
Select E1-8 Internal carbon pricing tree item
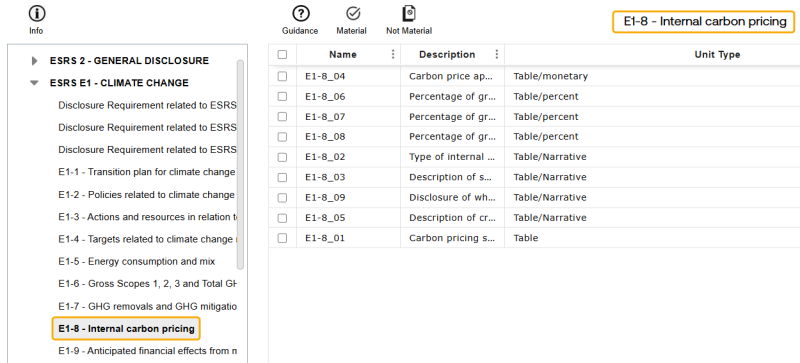pyautogui.click(x=126, y=329)
